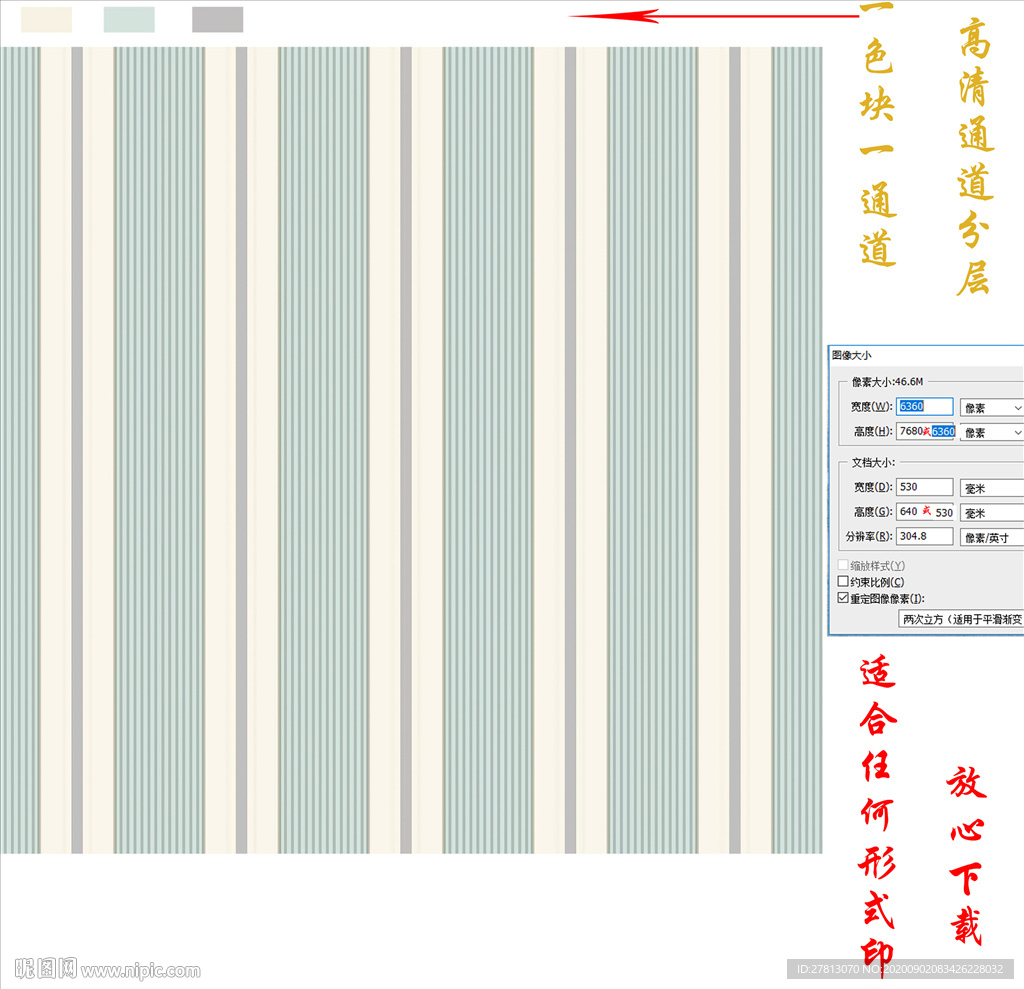Click the document width field showing 530

pyautogui.click(x=924, y=487)
